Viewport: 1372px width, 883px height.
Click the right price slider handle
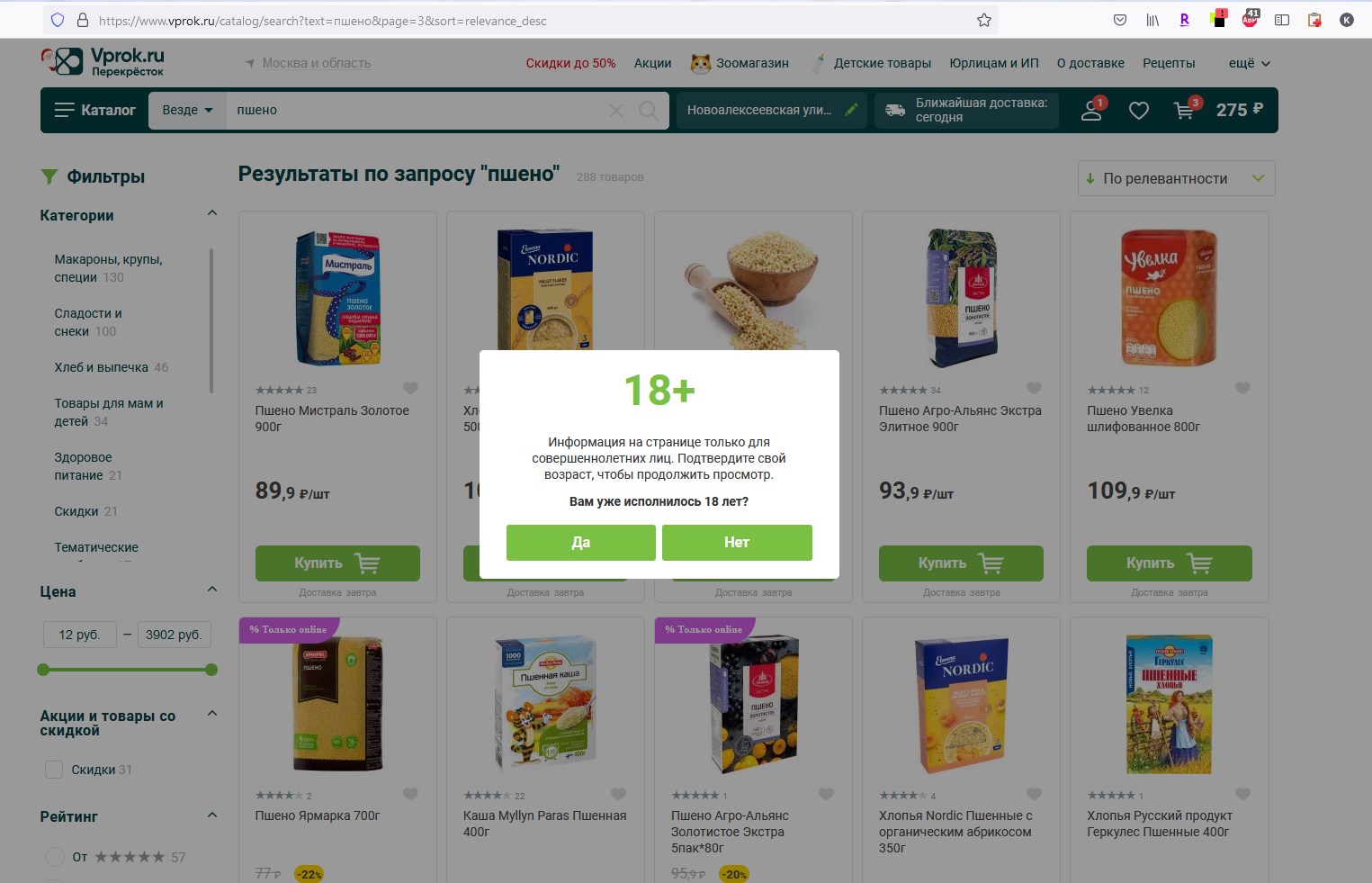click(x=211, y=670)
